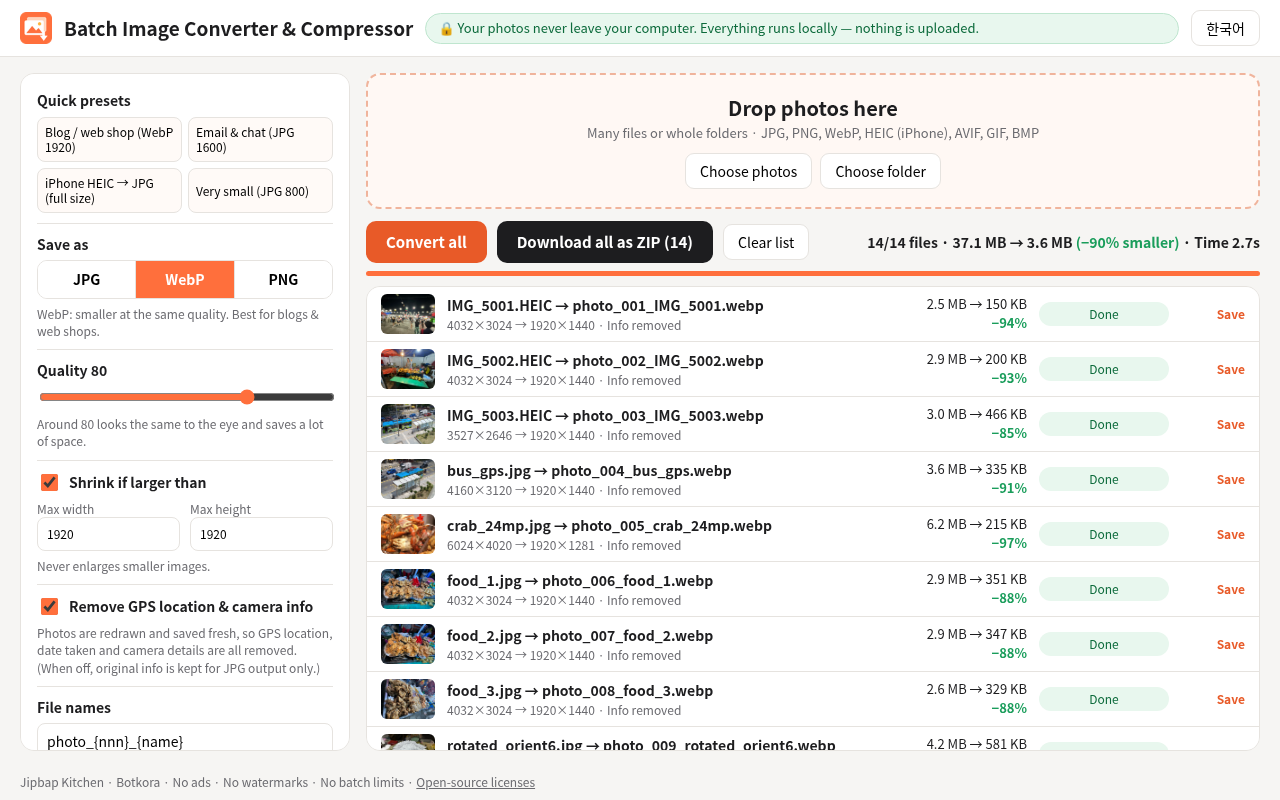Screen dimensions: 1280x800
Task: Toggle Remove GPS location & camera info
Action: (x=49, y=607)
